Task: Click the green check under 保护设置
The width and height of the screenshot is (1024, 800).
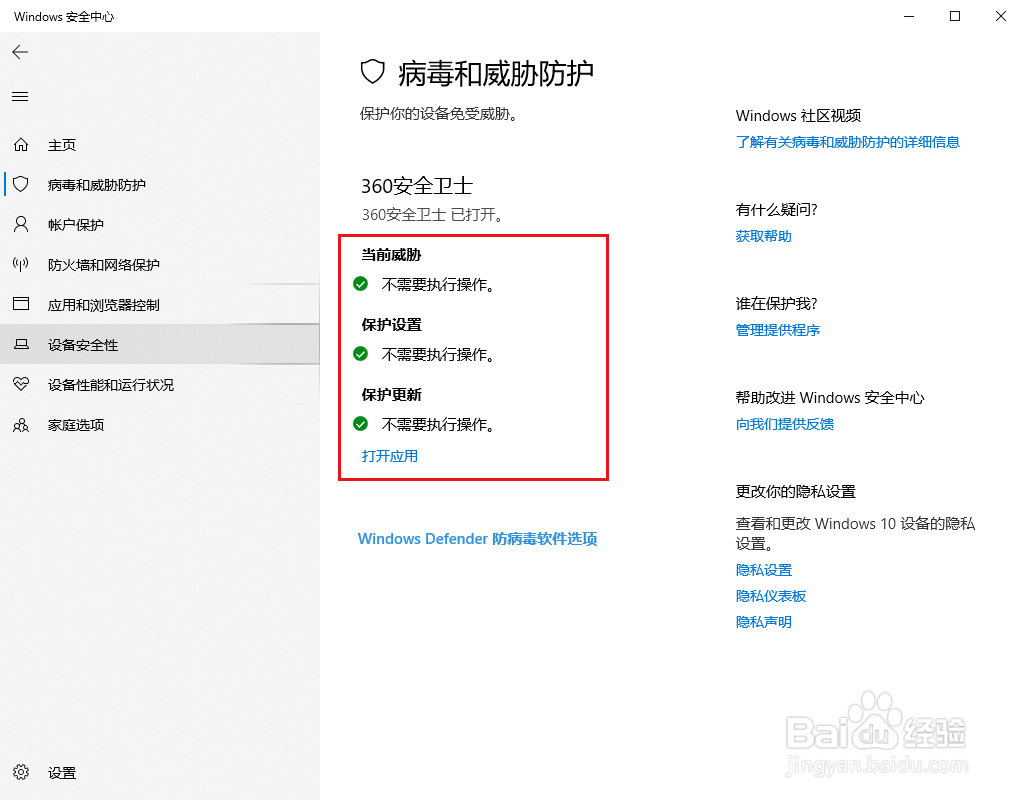Action: tap(360, 354)
